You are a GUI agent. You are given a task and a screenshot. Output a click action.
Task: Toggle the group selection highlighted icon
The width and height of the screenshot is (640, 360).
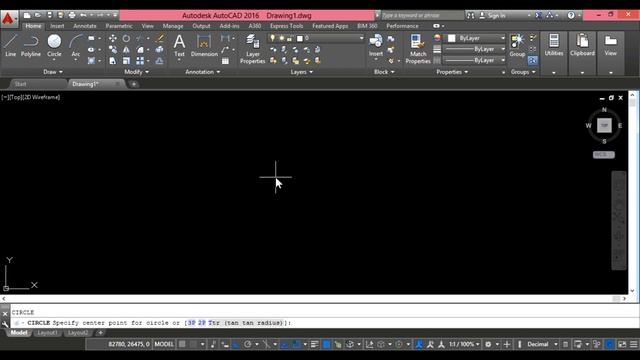(x=532, y=60)
